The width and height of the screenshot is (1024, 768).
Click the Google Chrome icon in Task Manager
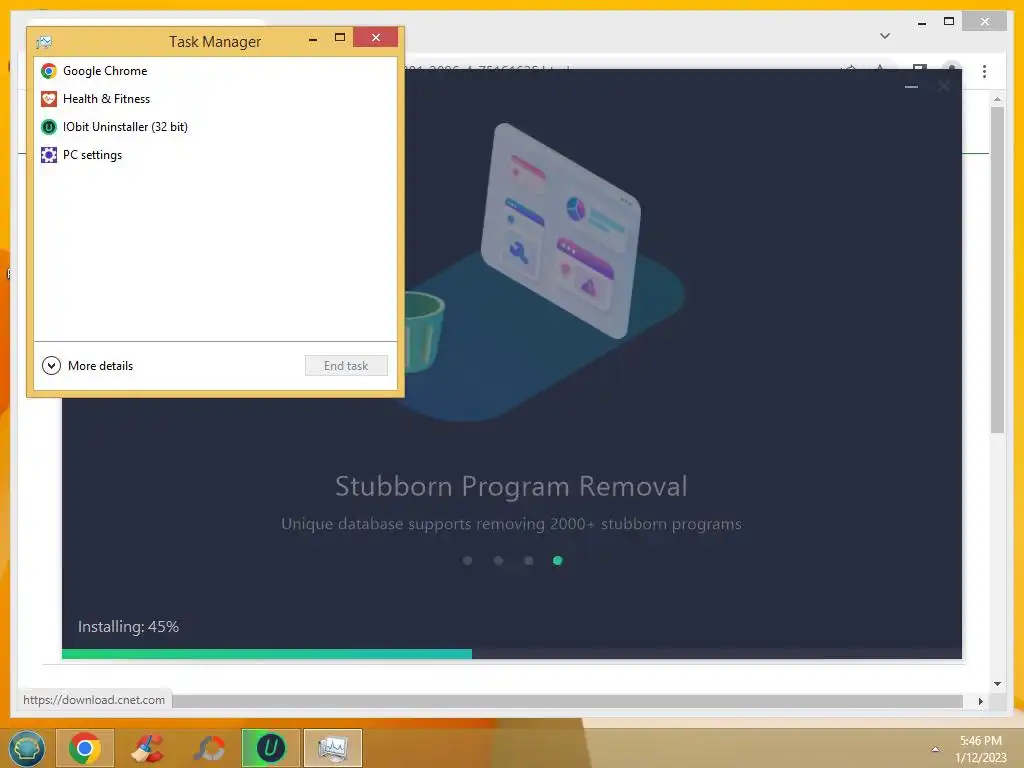pyautogui.click(x=49, y=71)
